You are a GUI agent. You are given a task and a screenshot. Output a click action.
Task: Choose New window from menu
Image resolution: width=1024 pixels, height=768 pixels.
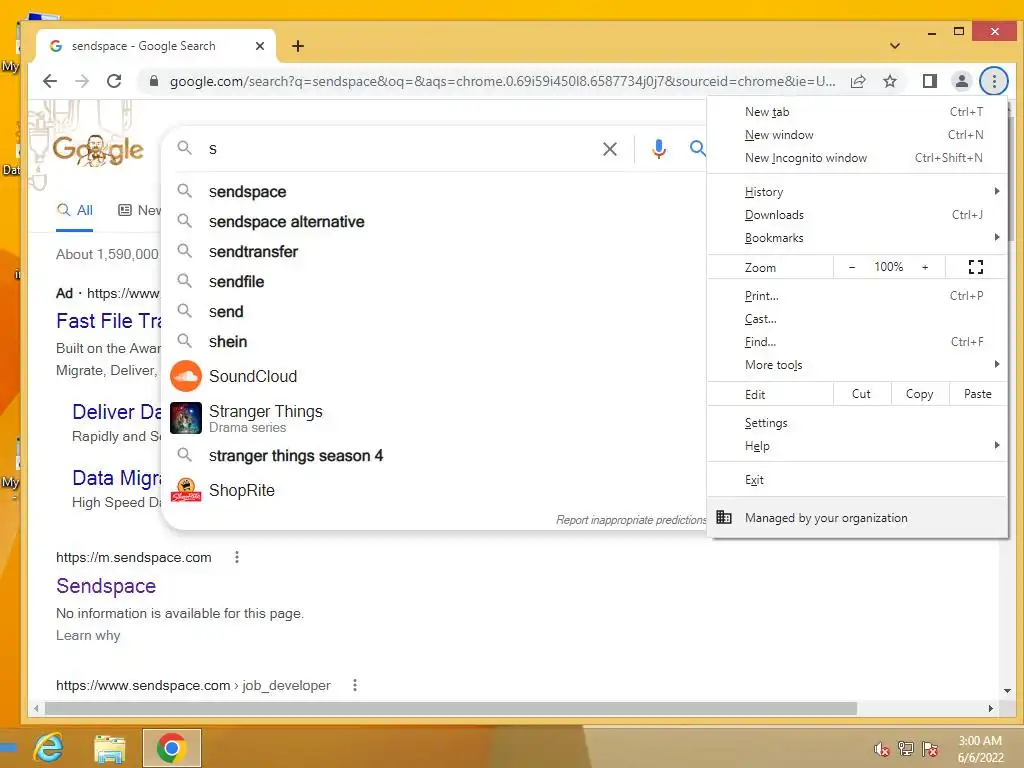coord(857,135)
